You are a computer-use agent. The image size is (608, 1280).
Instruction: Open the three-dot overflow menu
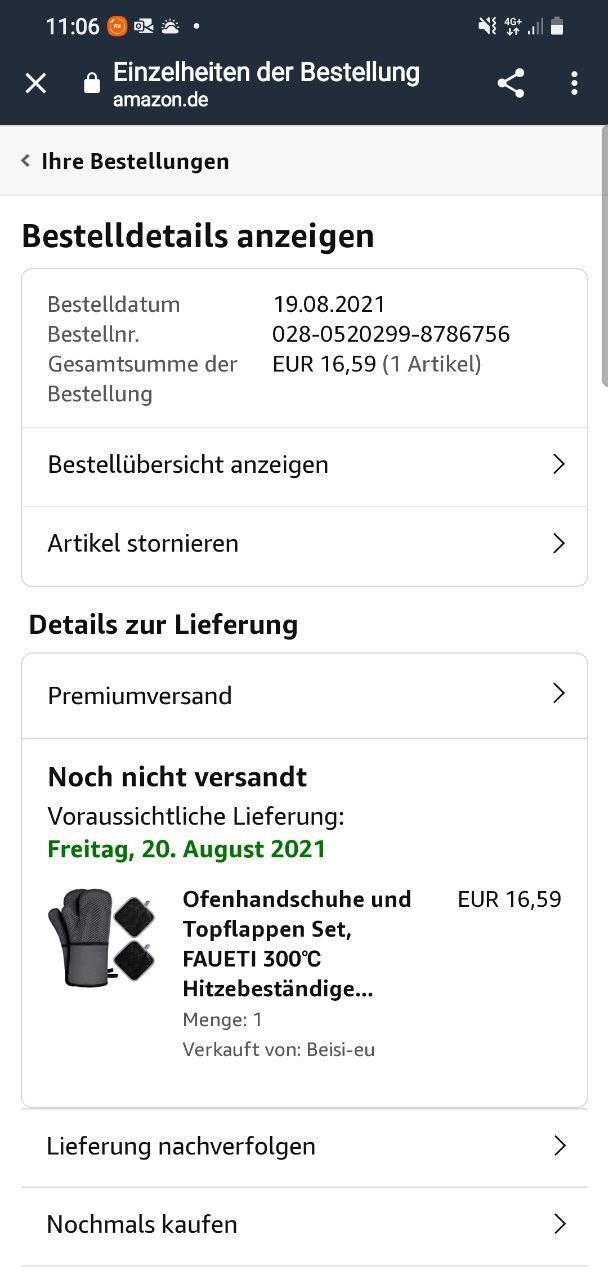coord(574,83)
